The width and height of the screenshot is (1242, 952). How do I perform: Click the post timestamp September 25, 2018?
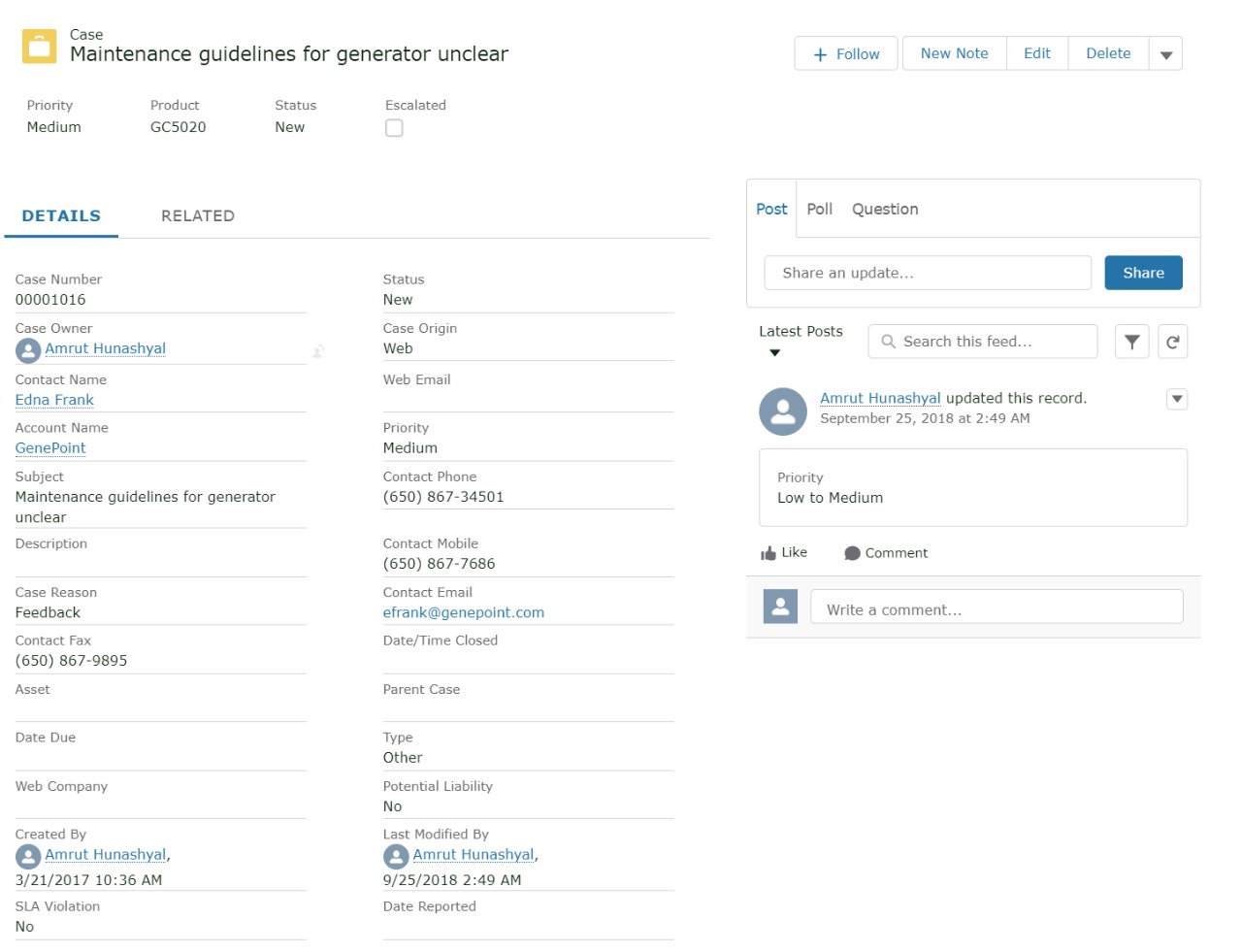click(x=925, y=418)
